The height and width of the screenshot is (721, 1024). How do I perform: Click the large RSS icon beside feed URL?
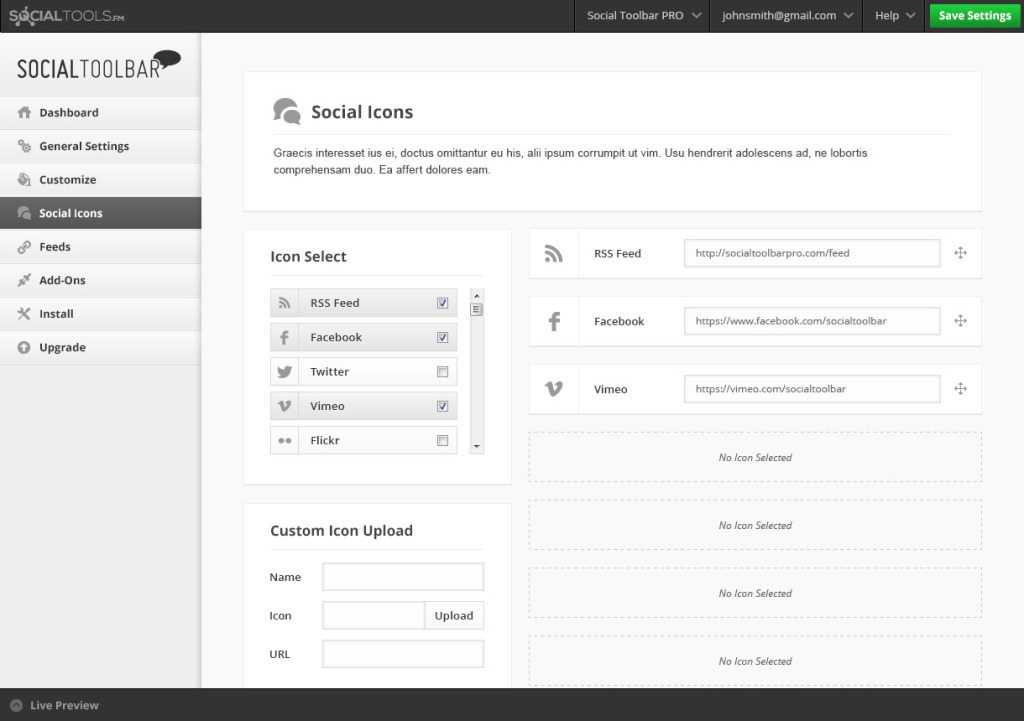tap(553, 253)
